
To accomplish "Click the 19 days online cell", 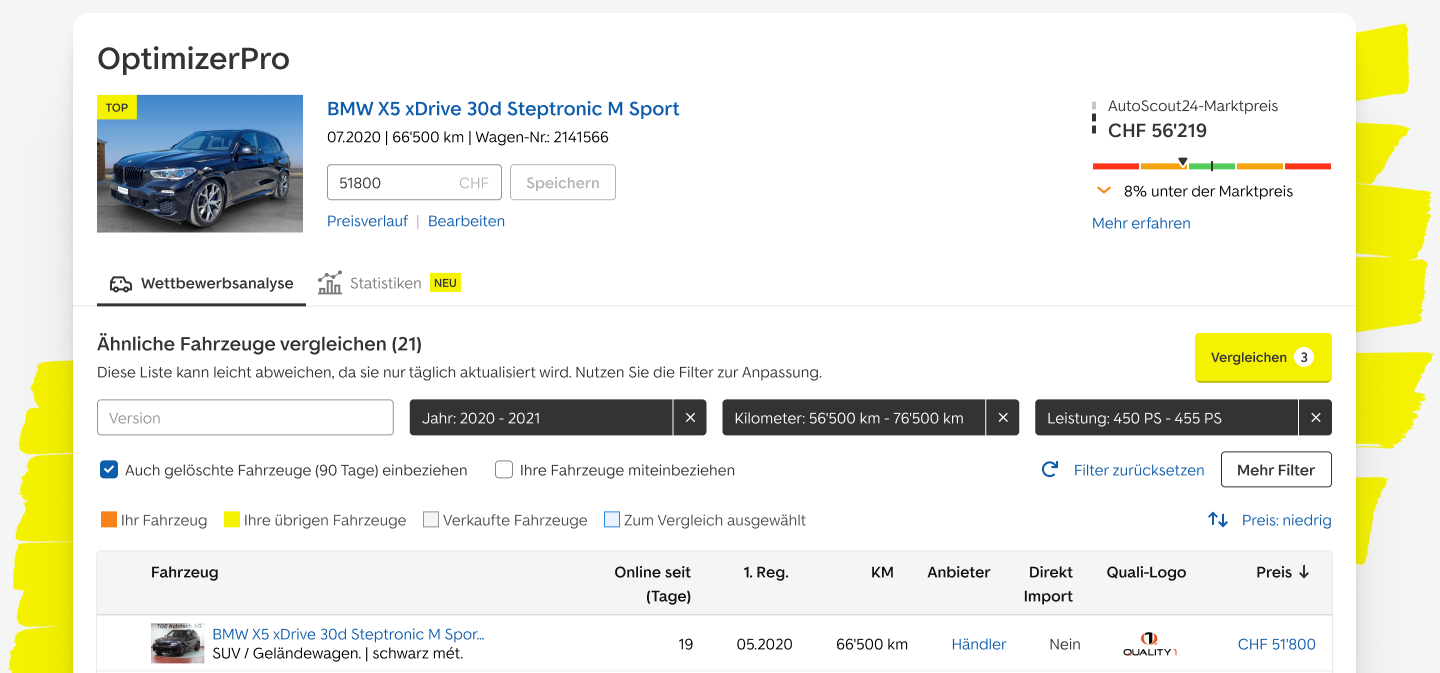I will point(685,644).
